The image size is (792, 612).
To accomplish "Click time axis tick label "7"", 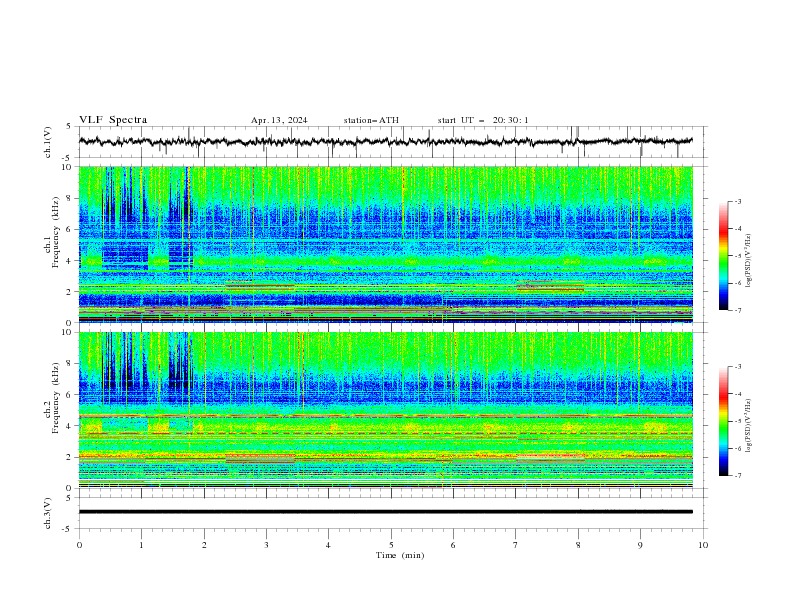I will [516, 545].
